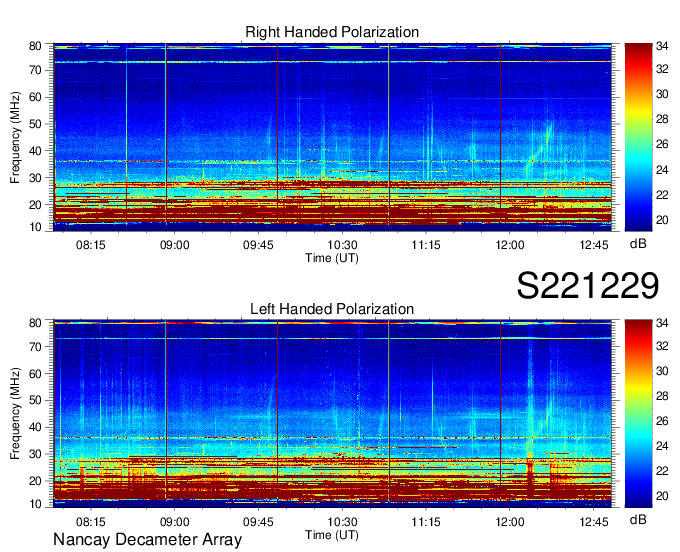Click the 'Nancay Decameter Array' caption
The width and height of the screenshot is (680, 552).
coord(147,539)
